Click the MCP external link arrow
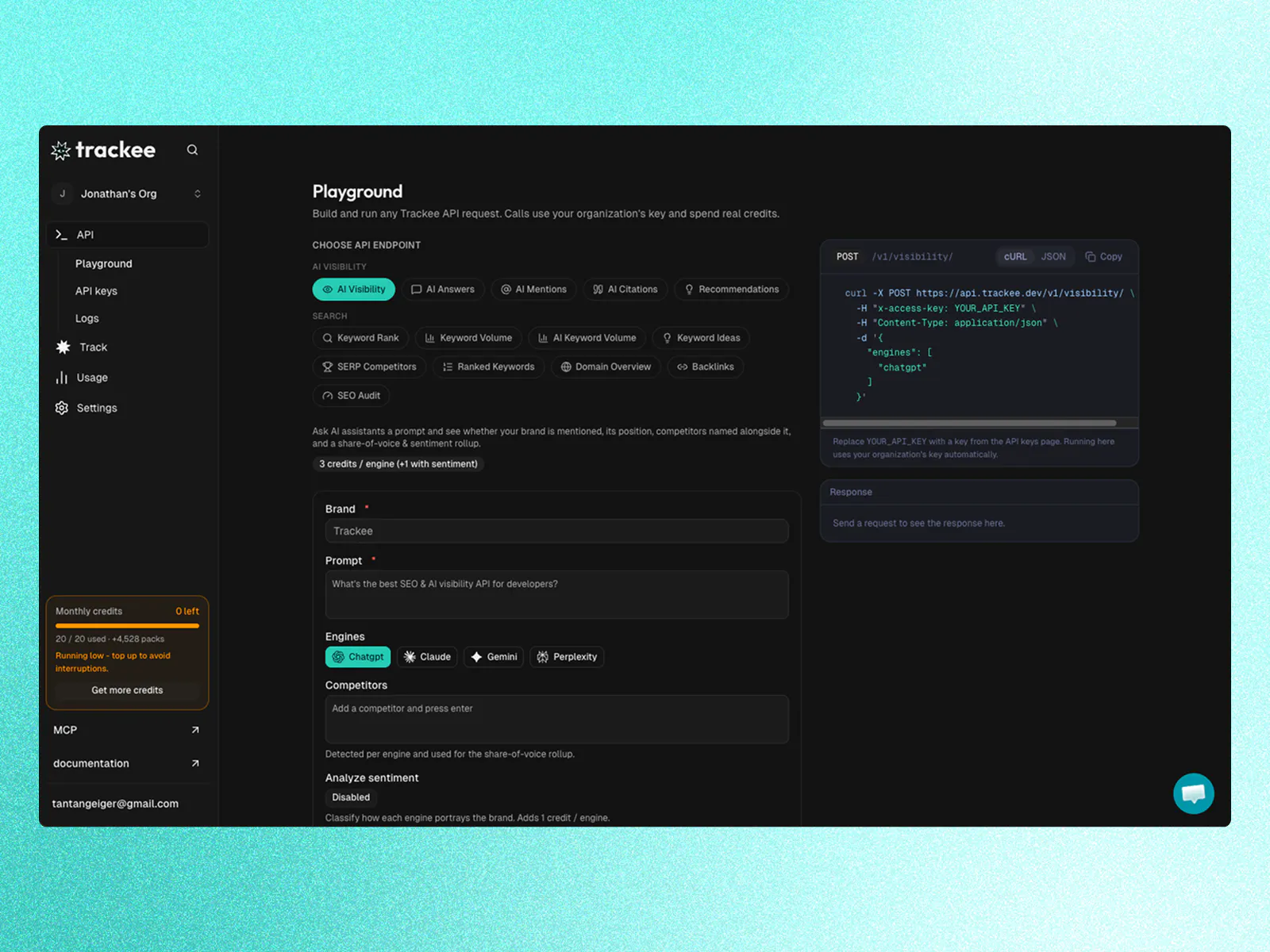The height and width of the screenshot is (952, 1270). click(x=195, y=730)
